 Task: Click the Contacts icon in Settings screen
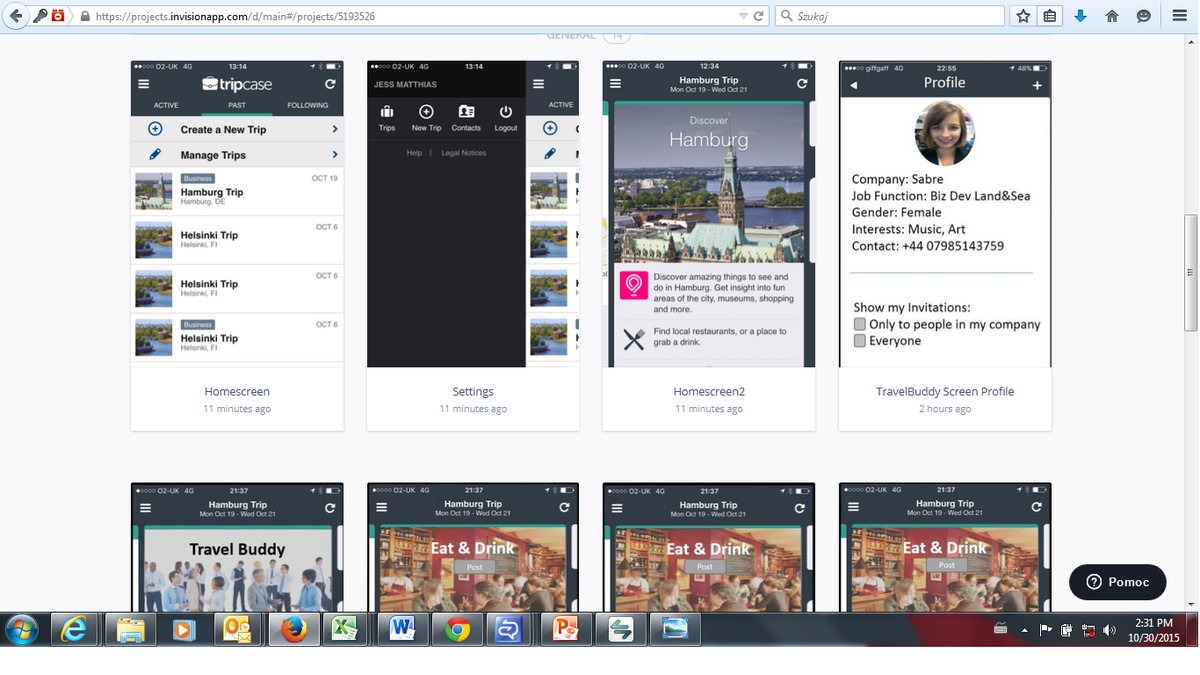[x=466, y=112]
